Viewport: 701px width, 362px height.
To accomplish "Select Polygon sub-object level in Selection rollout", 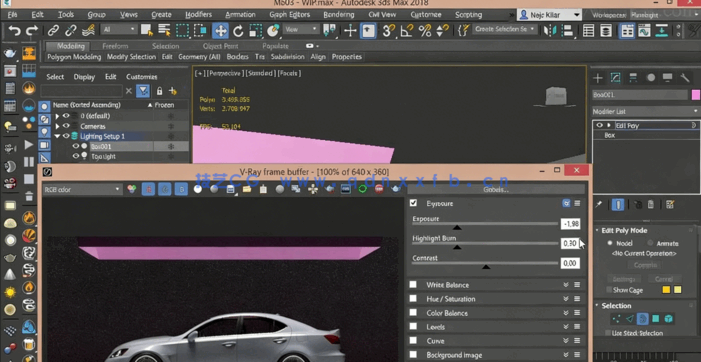I will [655, 319].
